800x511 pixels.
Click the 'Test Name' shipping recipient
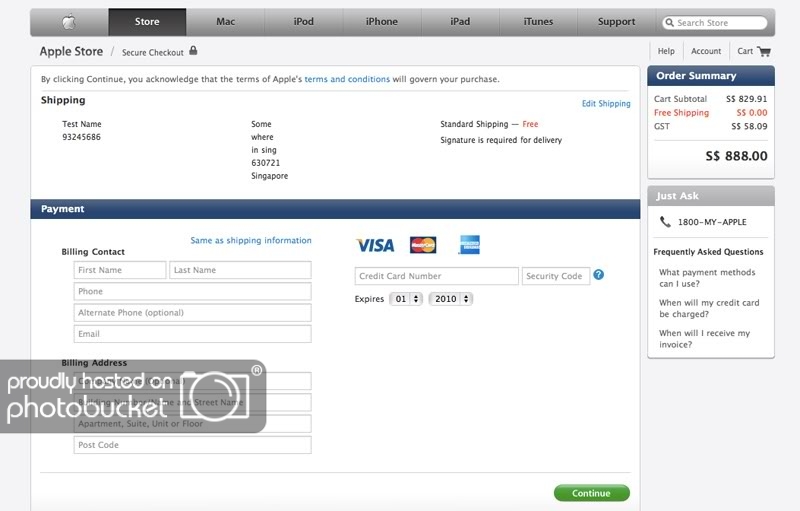tap(82, 124)
